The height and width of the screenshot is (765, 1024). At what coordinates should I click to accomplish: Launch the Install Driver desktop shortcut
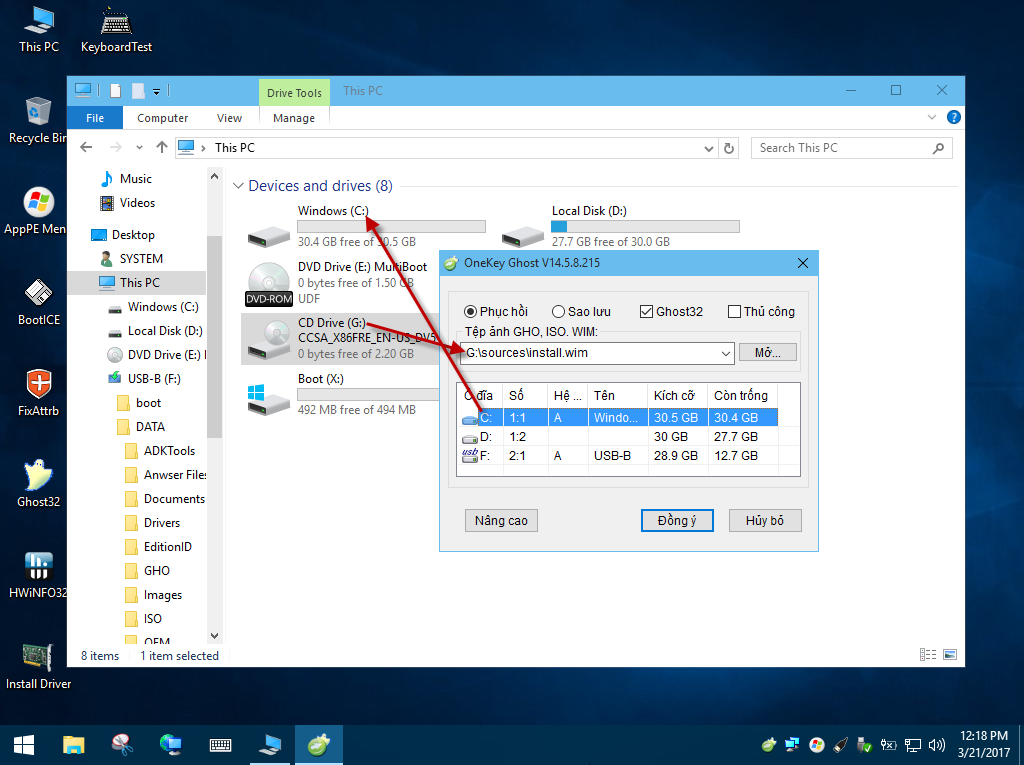(38, 666)
